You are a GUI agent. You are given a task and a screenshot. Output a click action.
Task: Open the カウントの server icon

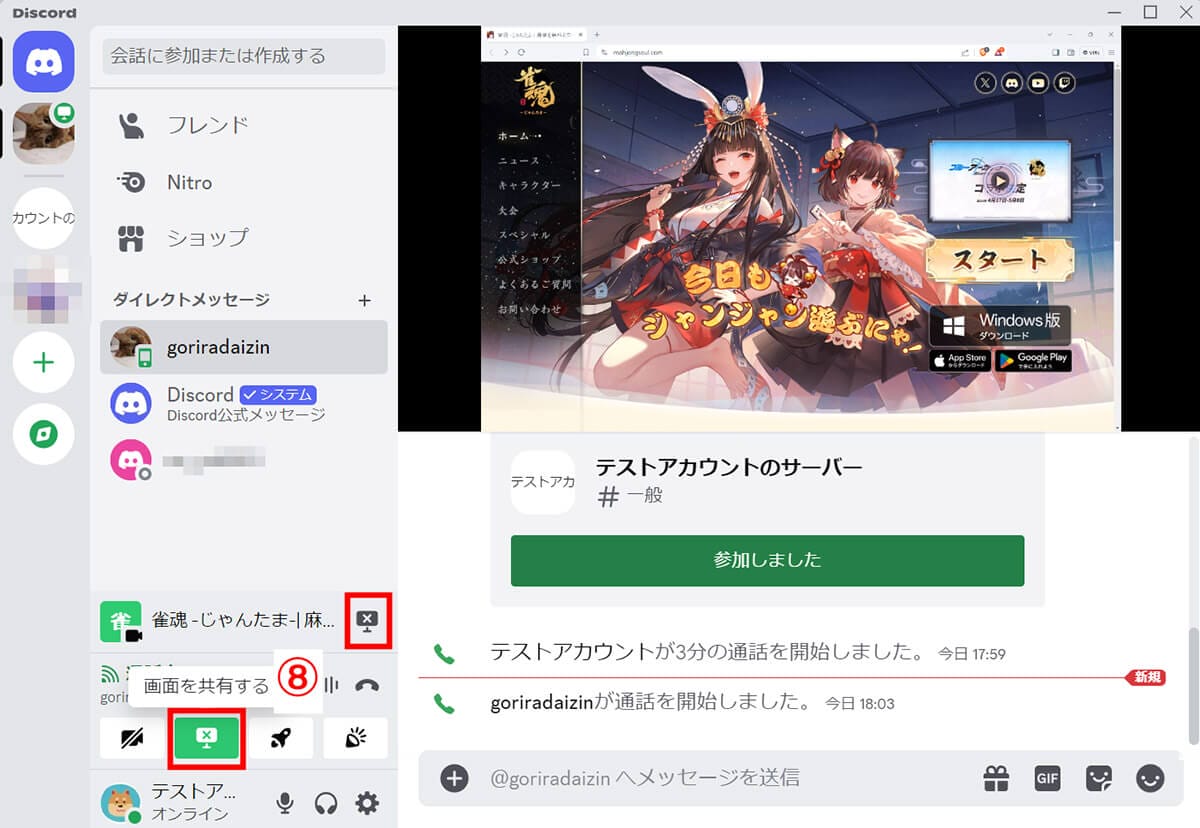43,218
